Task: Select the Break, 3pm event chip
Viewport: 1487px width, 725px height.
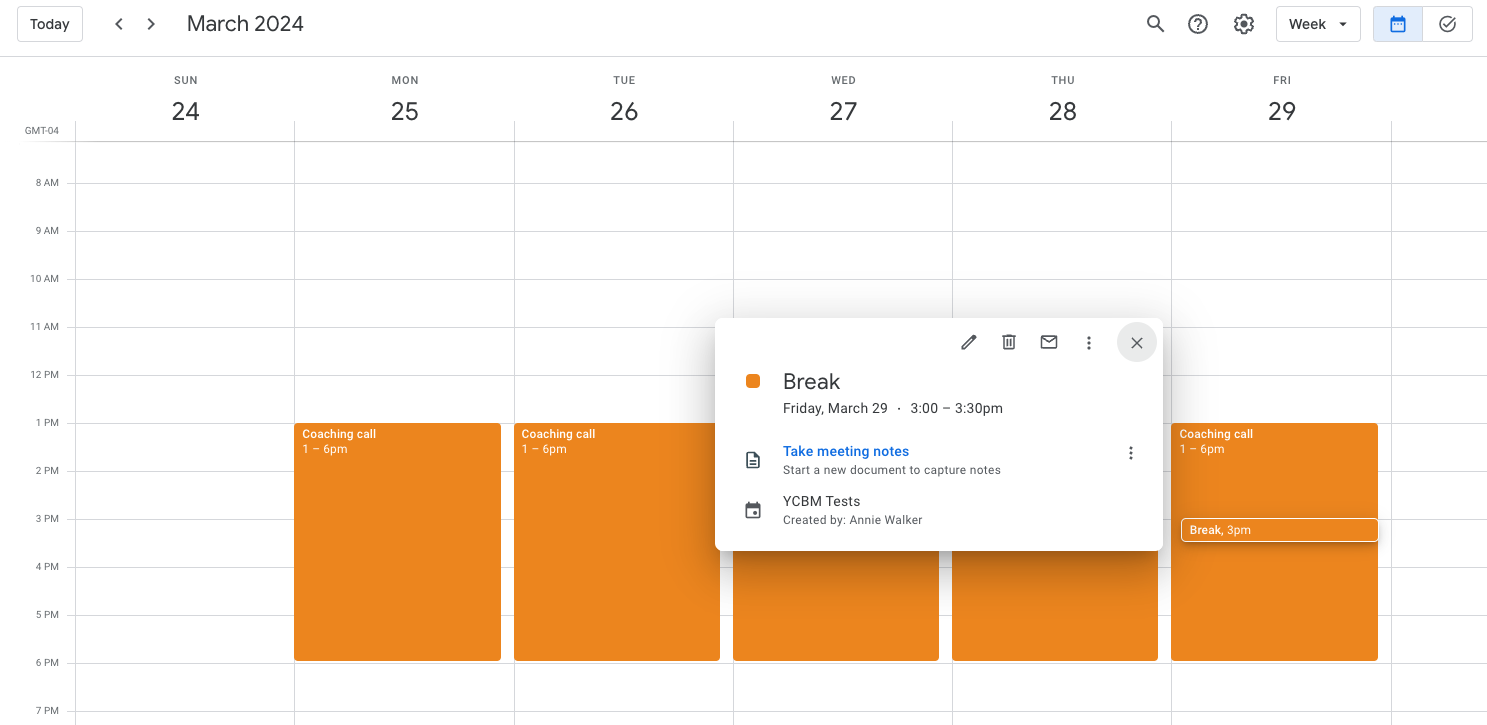Action: click(x=1279, y=530)
